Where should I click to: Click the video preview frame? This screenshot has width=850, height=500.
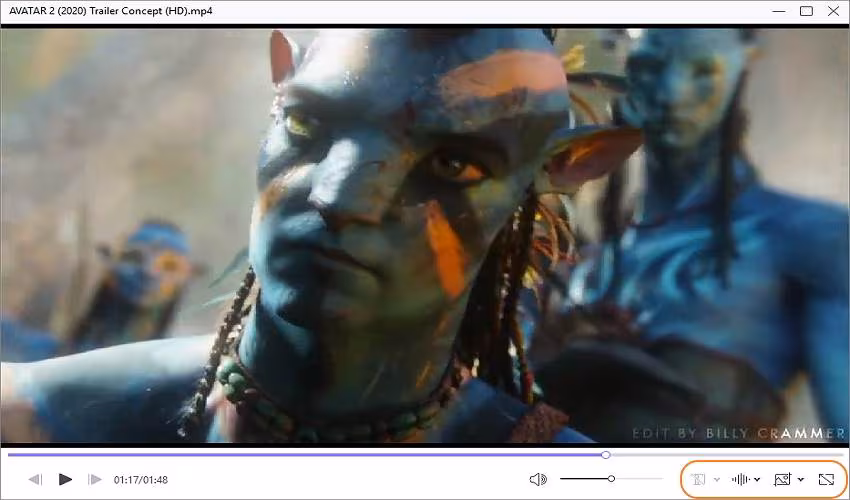(425, 235)
